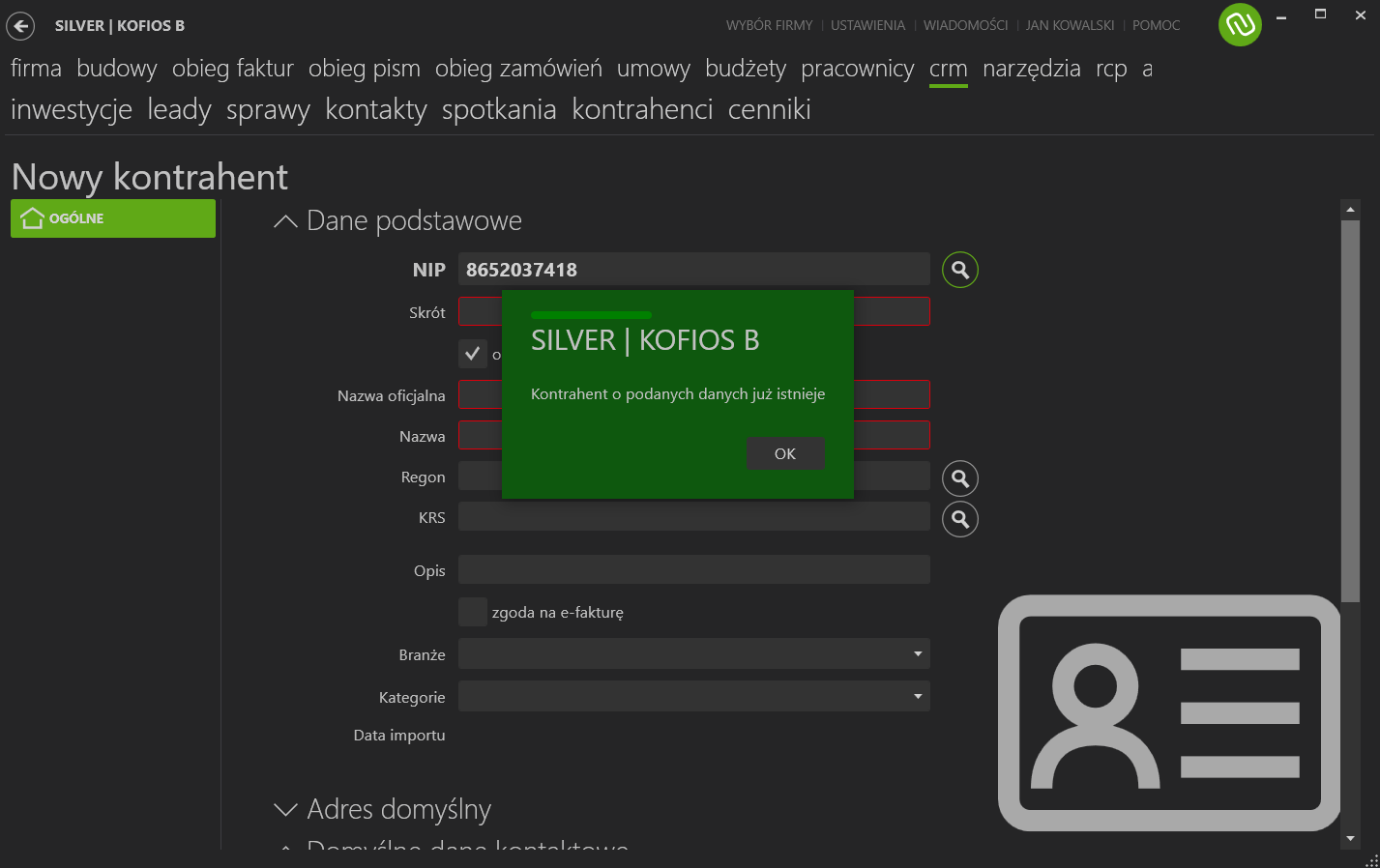Minimize the application window

[1280, 16]
